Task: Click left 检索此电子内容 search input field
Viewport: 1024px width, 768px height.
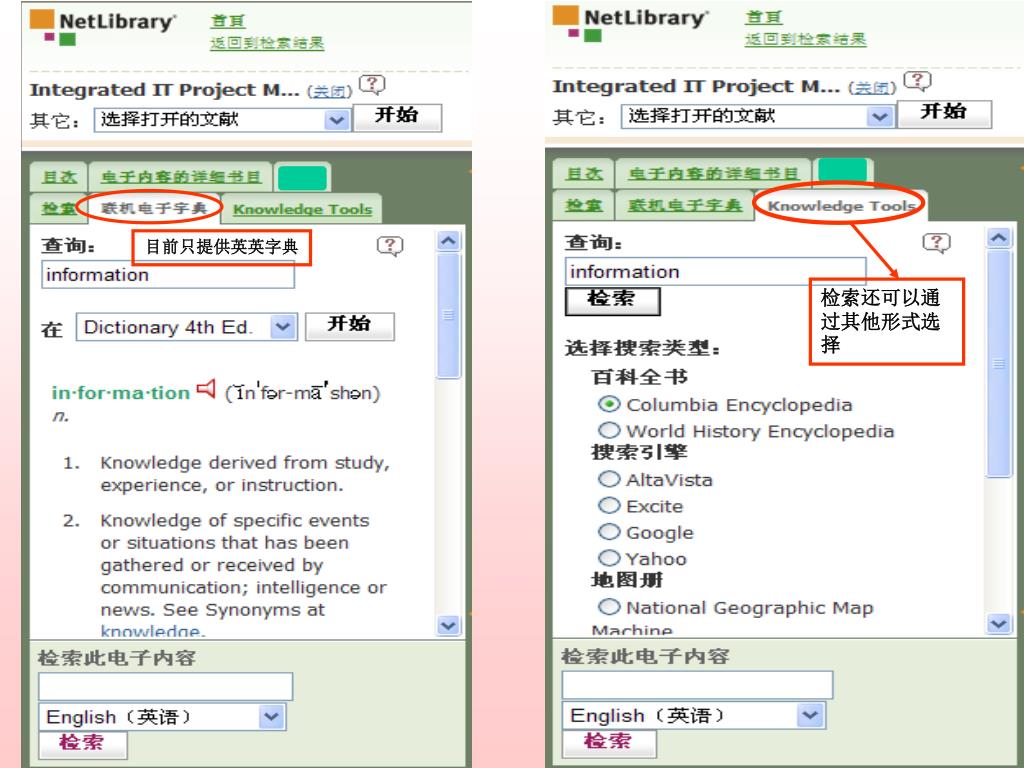Action: click(166, 686)
